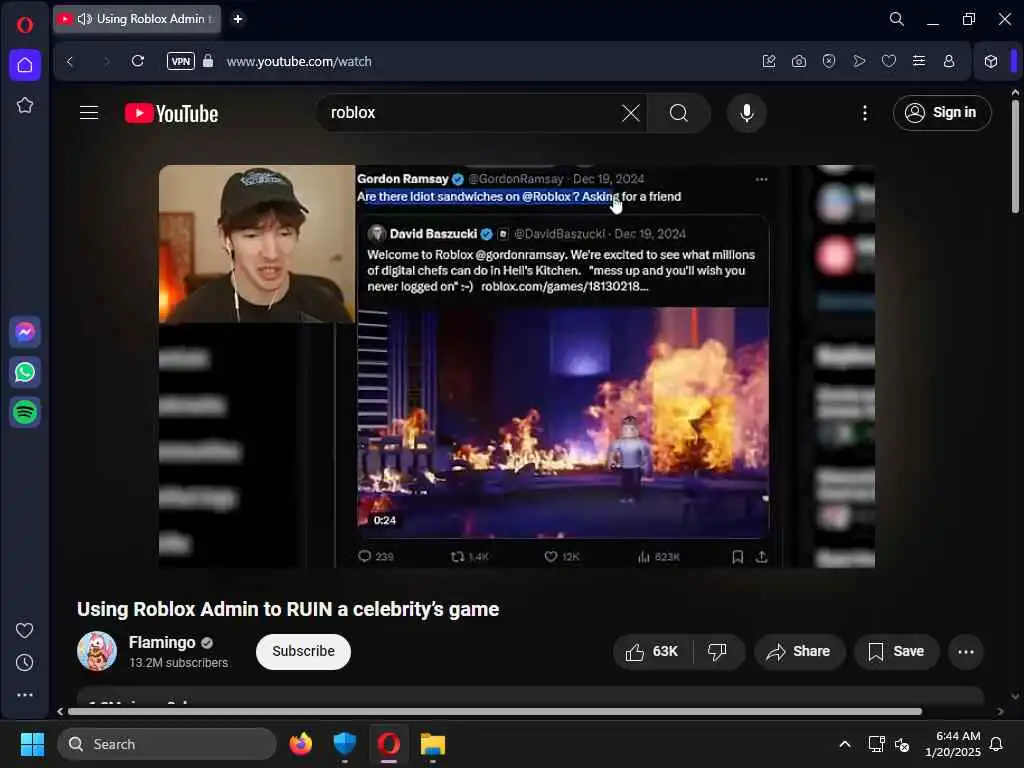Open Opera tab search magnifier
Viewport: 1024px width, 768px height.
(897, 19)
